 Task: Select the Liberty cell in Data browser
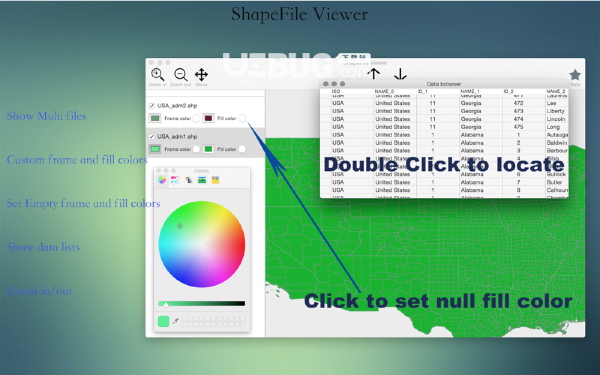click(x=556, y=111)
